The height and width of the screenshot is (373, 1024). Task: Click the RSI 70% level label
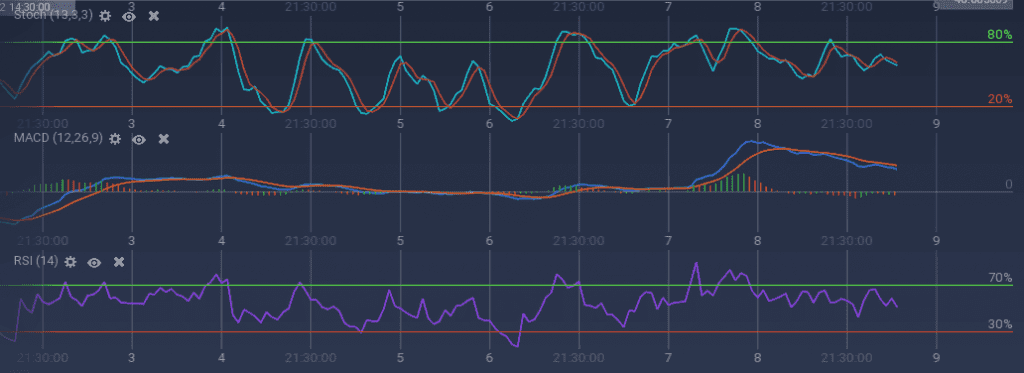[1000, 278]
